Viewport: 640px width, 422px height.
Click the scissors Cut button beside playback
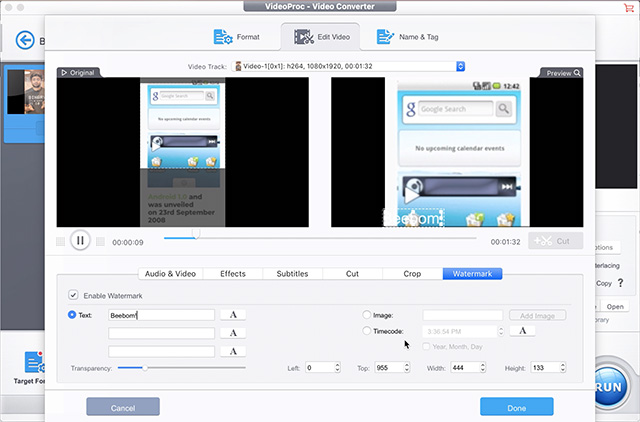coord(555,241)
